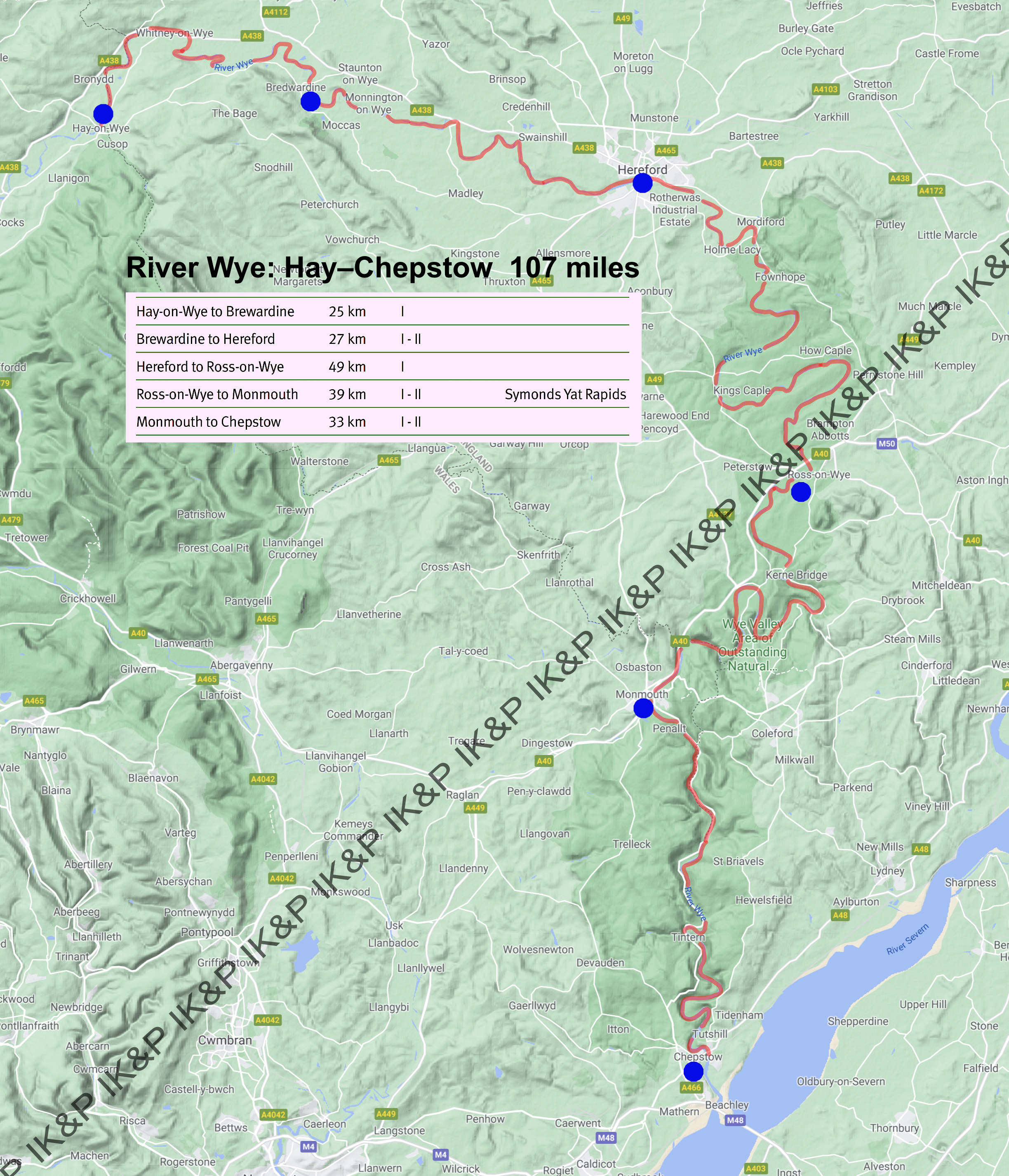The width and height of the screenshot is (1009, 1176).
Task: Select the blue dot at Hereford
Action: pos(642,183)
